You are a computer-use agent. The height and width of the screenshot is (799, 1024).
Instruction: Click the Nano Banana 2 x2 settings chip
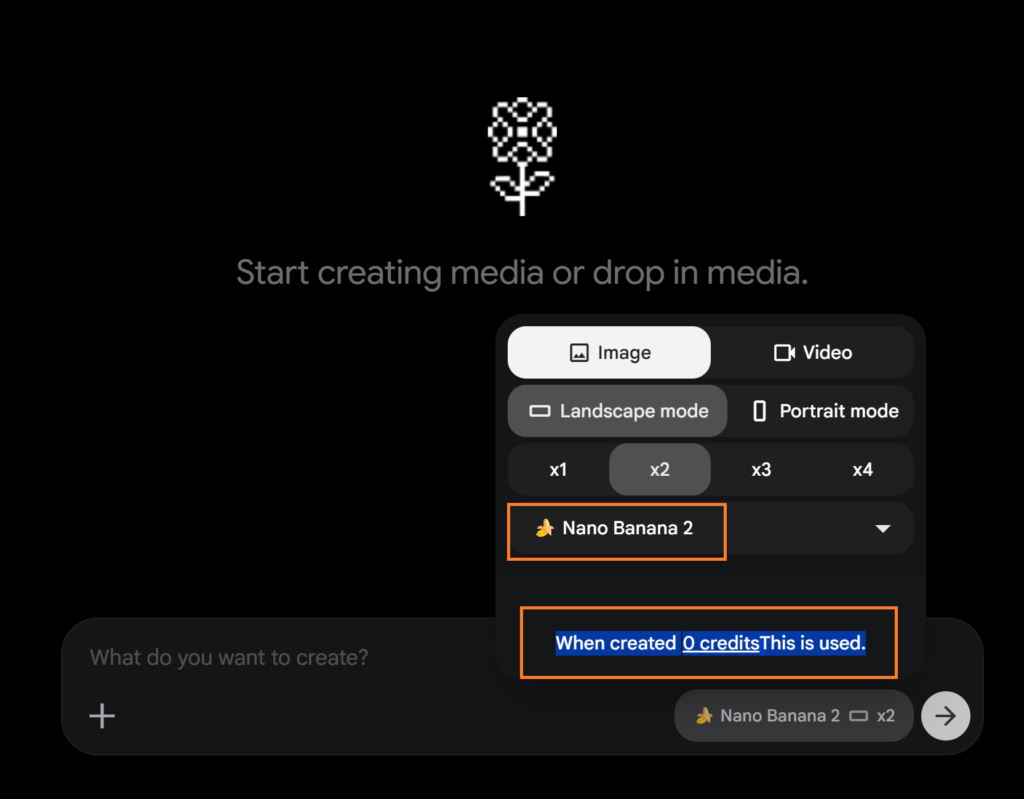coord(793,715)
